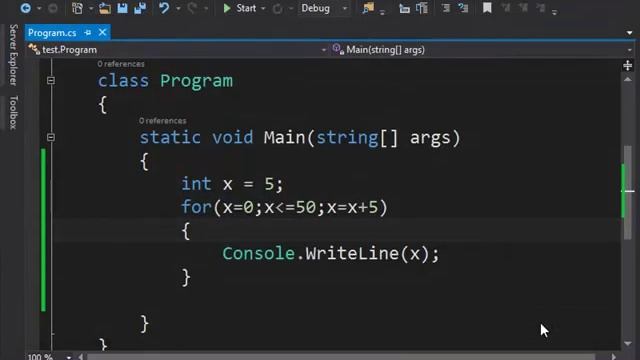Click the 'Console' identifier in the code

pyautogui.click(x=258, y=253)
